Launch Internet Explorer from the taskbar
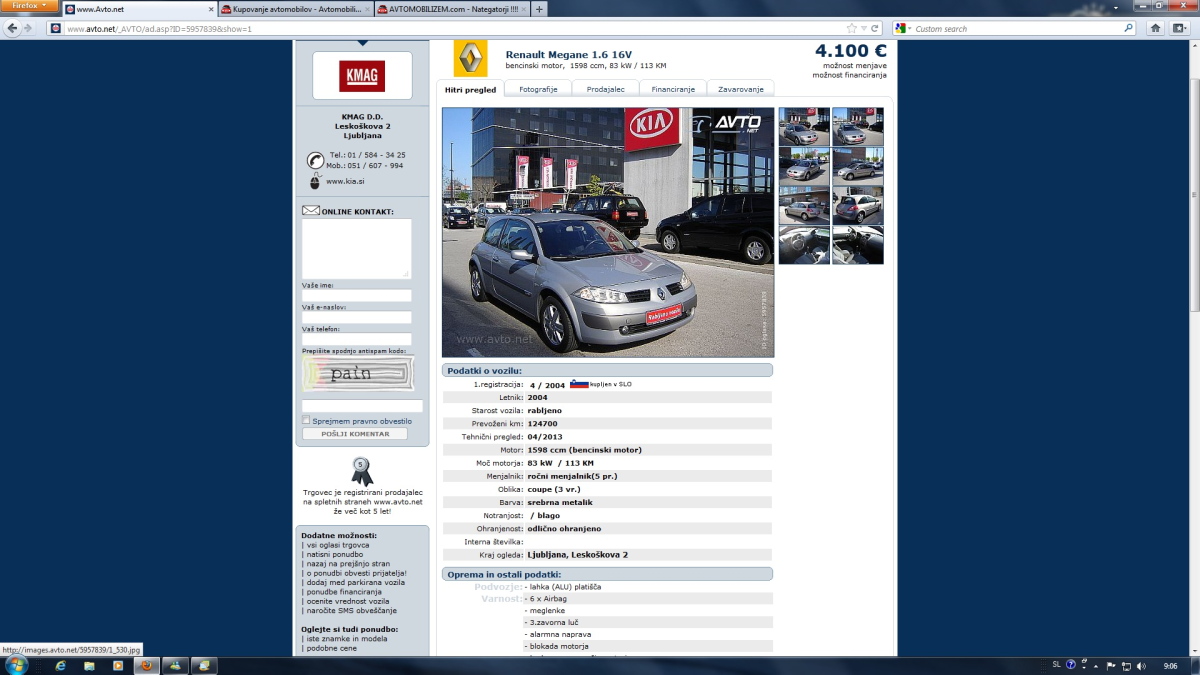This screenshot has height=675, width=1200. [60, 665]
